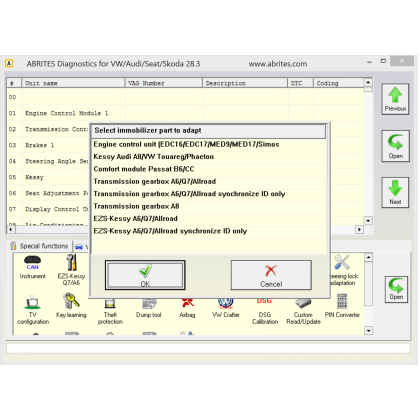The image size is (420, 420).
Task: Click unit list scroll down arrow
Action: click(368, 221)
